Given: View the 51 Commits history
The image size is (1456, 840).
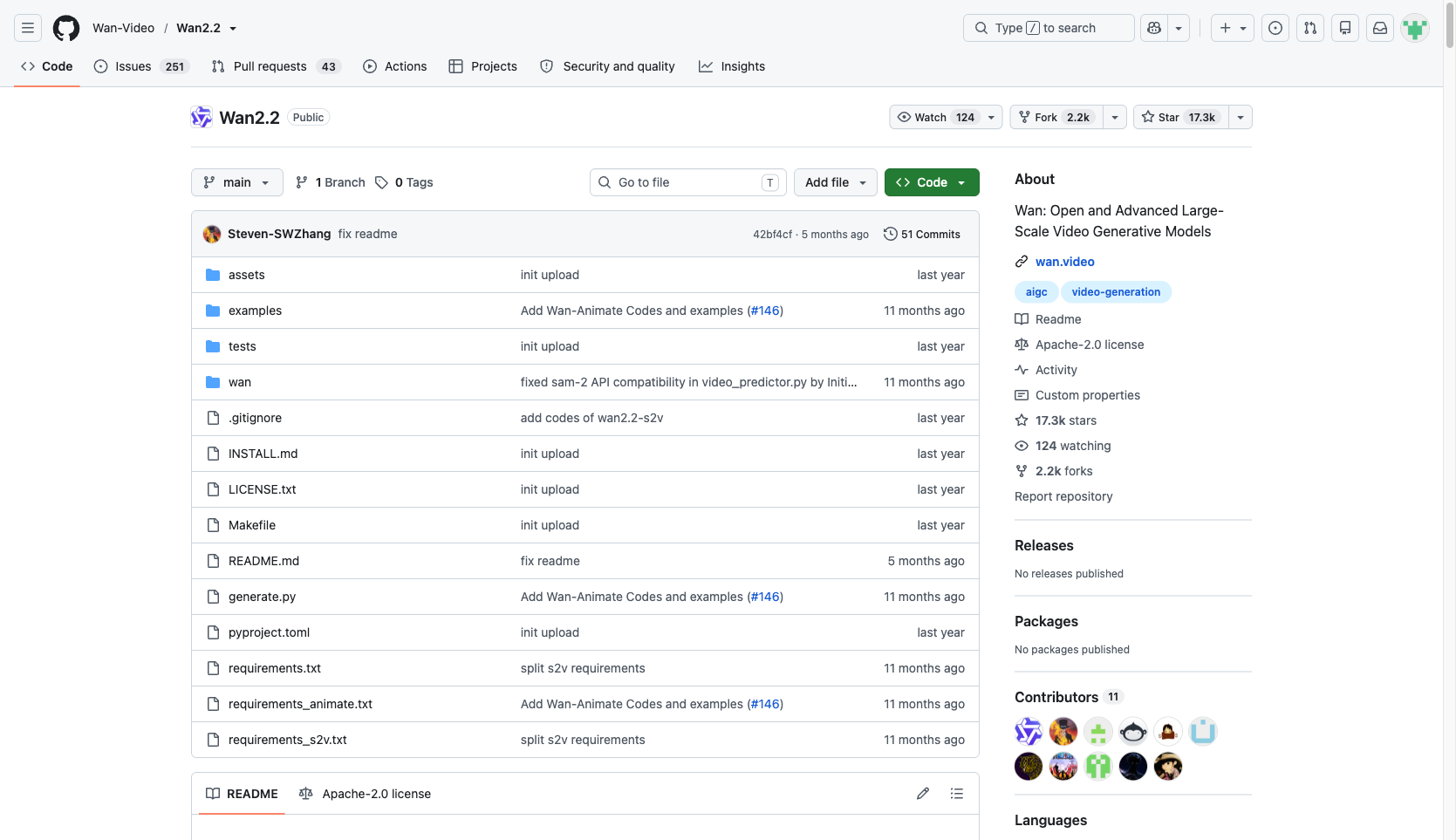Looking at the screenshot, I should 922,234.
